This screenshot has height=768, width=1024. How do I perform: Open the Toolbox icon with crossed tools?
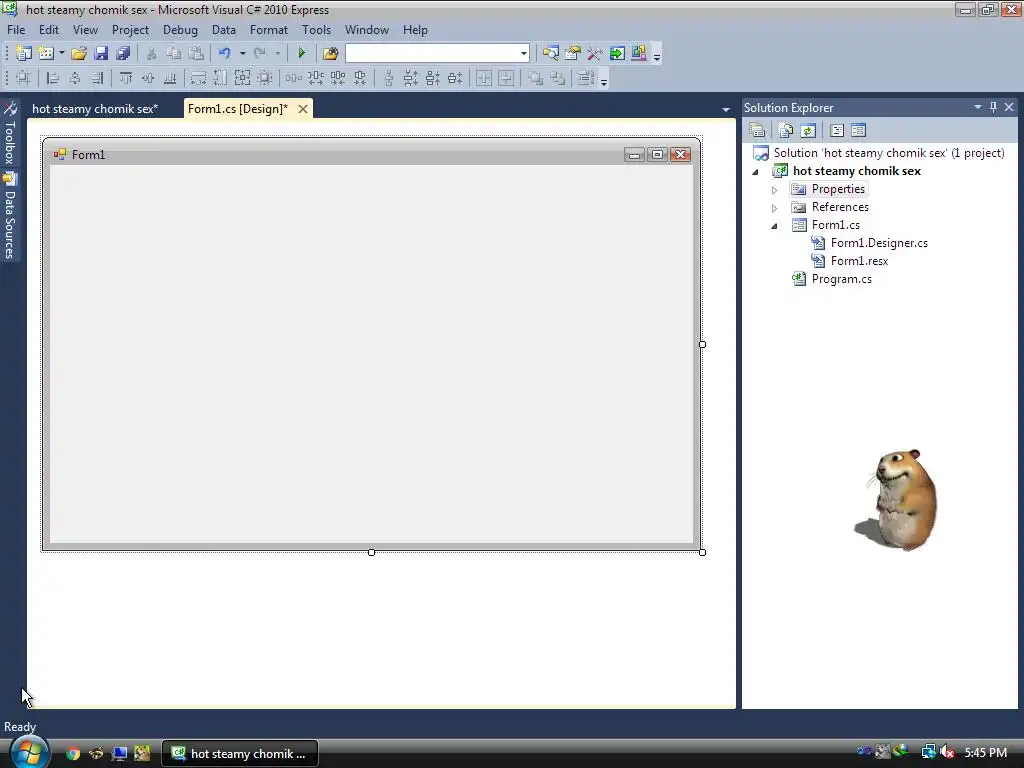coord(594,54)
